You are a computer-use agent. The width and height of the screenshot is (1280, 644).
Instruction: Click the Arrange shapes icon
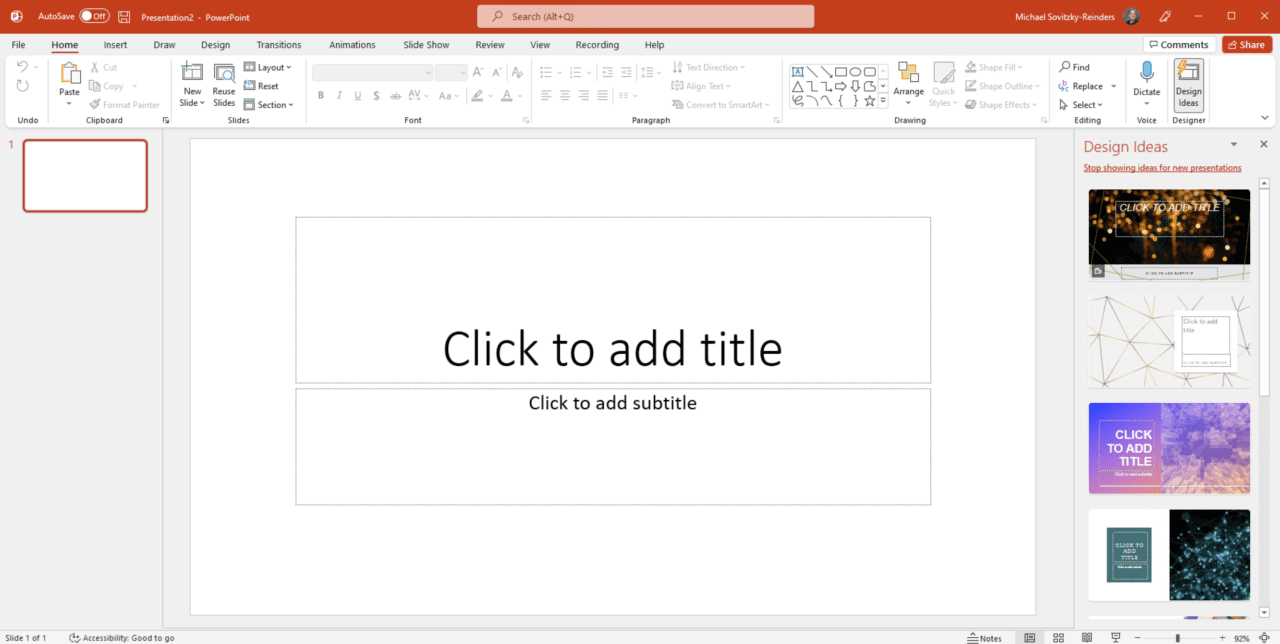click(x=908, y=74)
